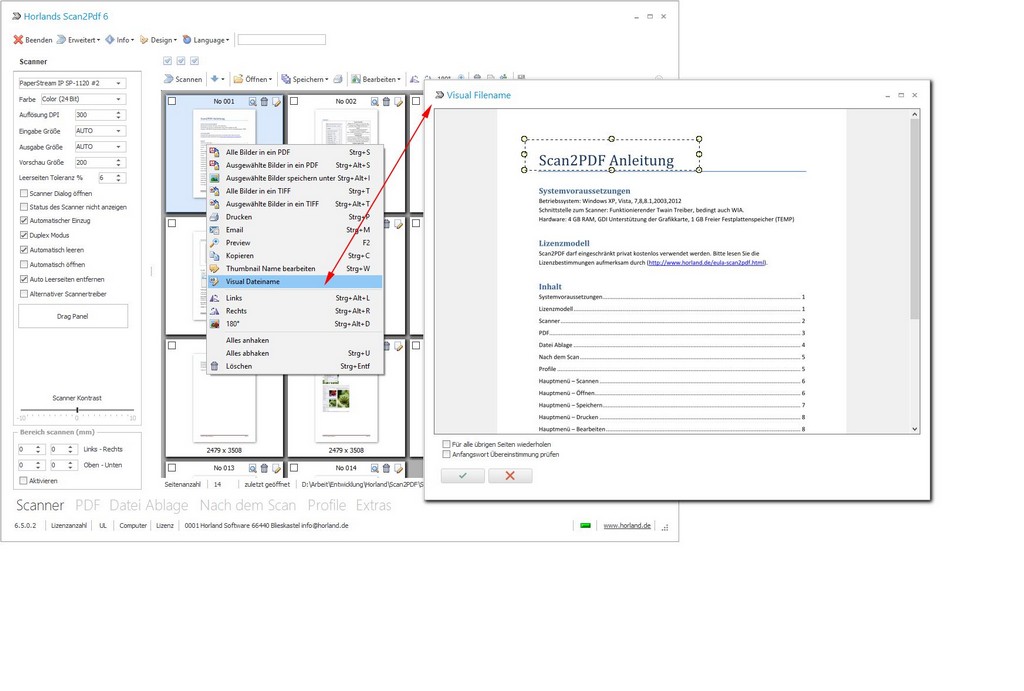Open the horland.de eula link in document
Screen dimensions: 1024x691
coord(707,263)
